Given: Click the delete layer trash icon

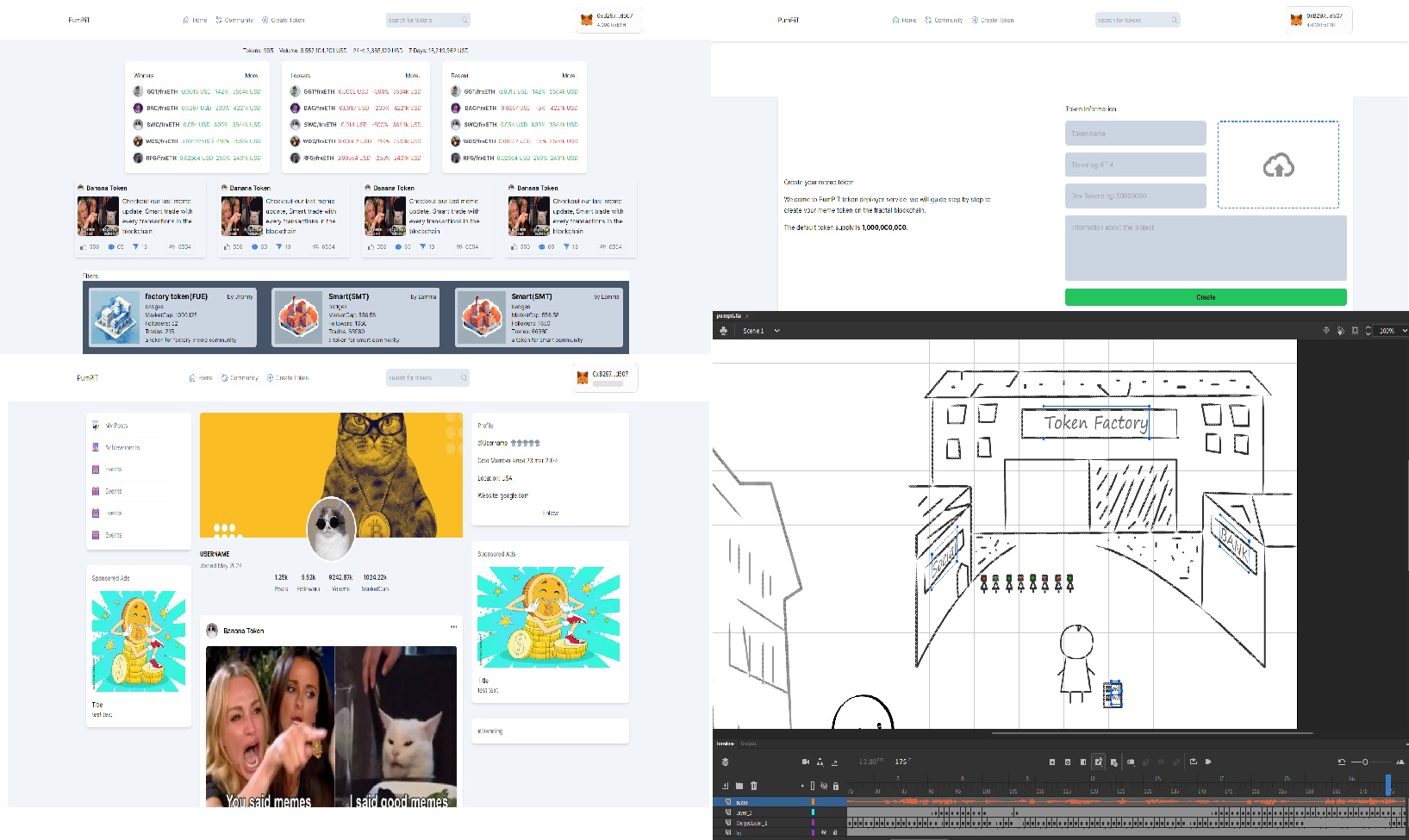Looking at the screenshot, I should (754, 786).
